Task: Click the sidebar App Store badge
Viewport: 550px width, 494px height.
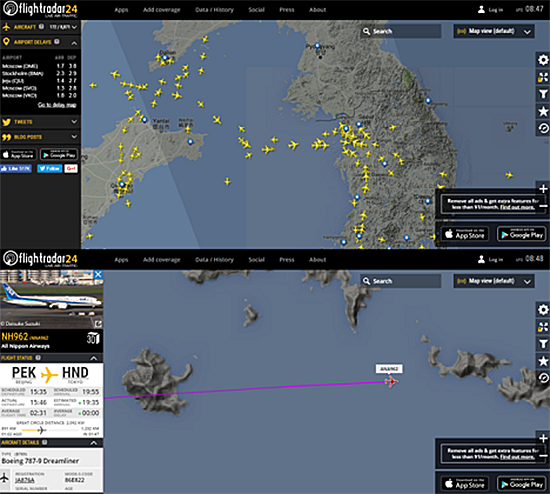Action: coord(19,154)
